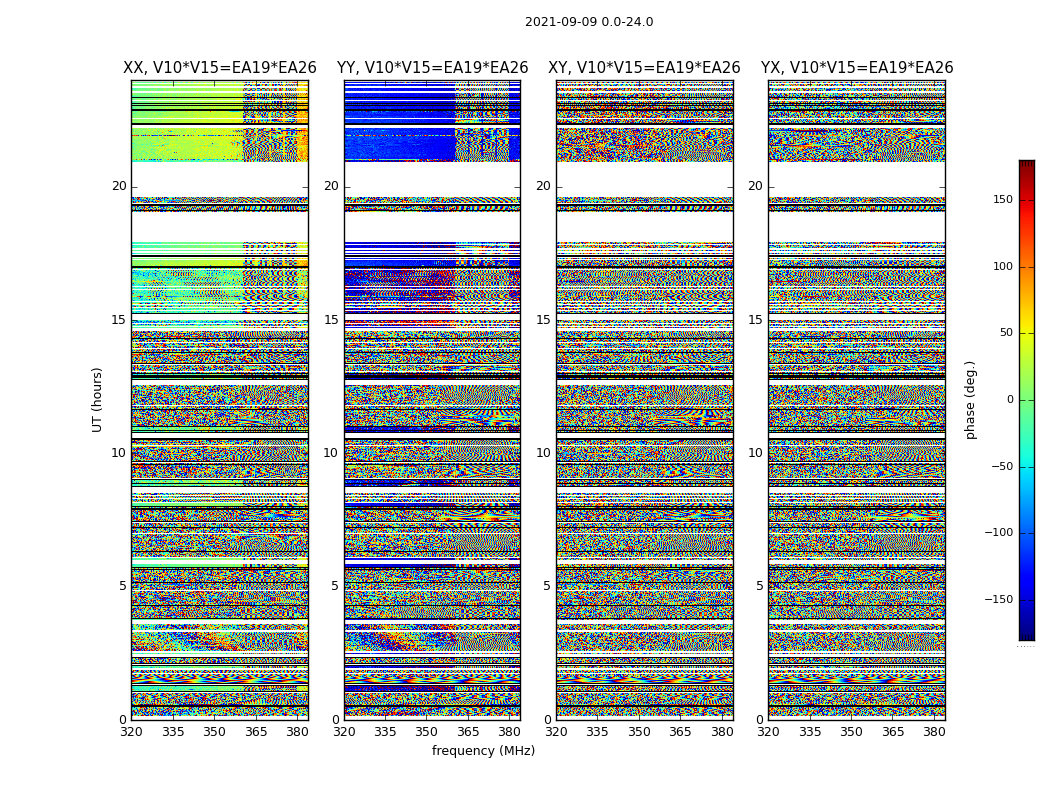
Task: Click the 365 frequency tick under YY panel
Action: pos(468,732)
